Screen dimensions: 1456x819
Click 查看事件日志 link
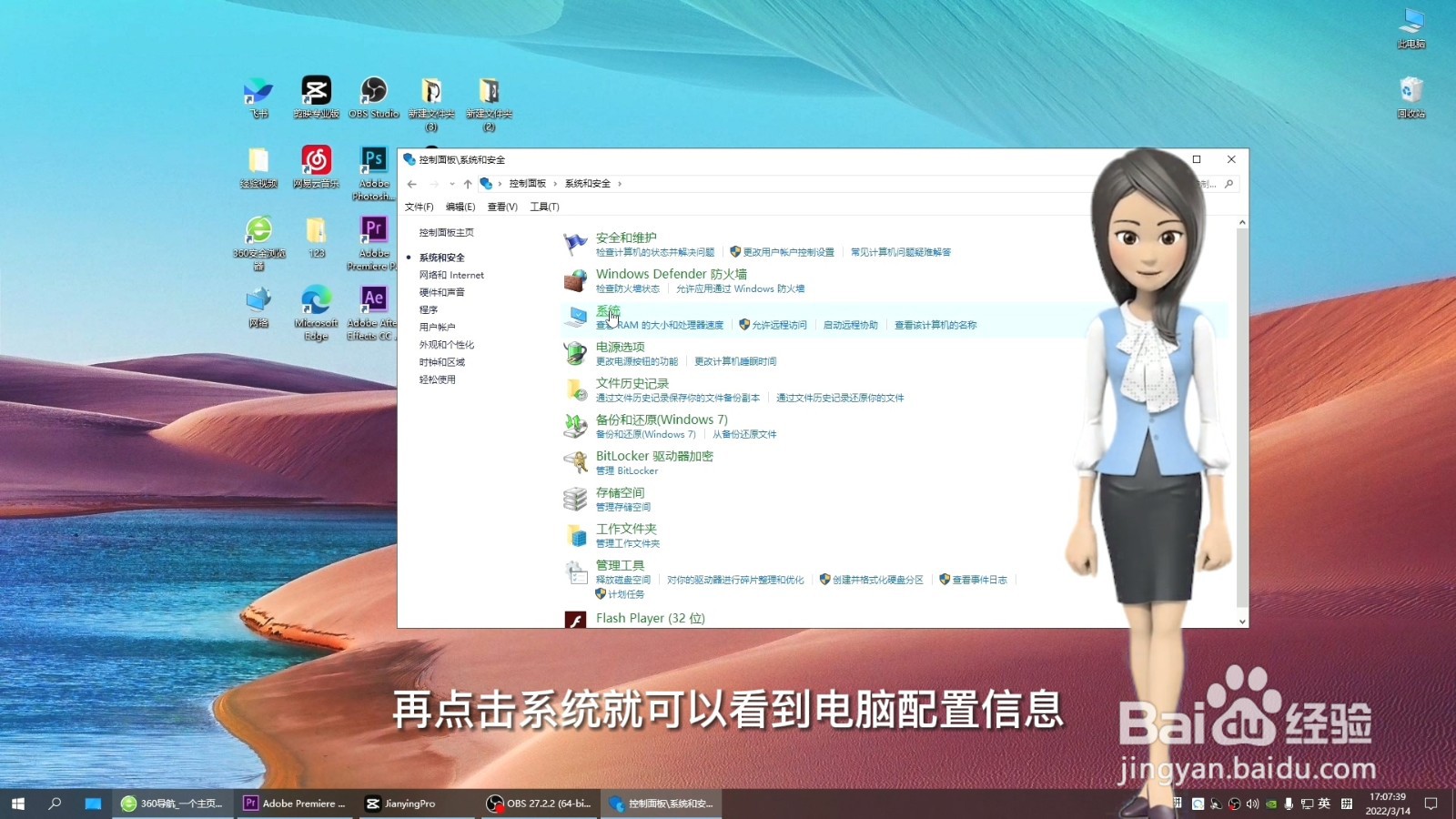[979, 580]
